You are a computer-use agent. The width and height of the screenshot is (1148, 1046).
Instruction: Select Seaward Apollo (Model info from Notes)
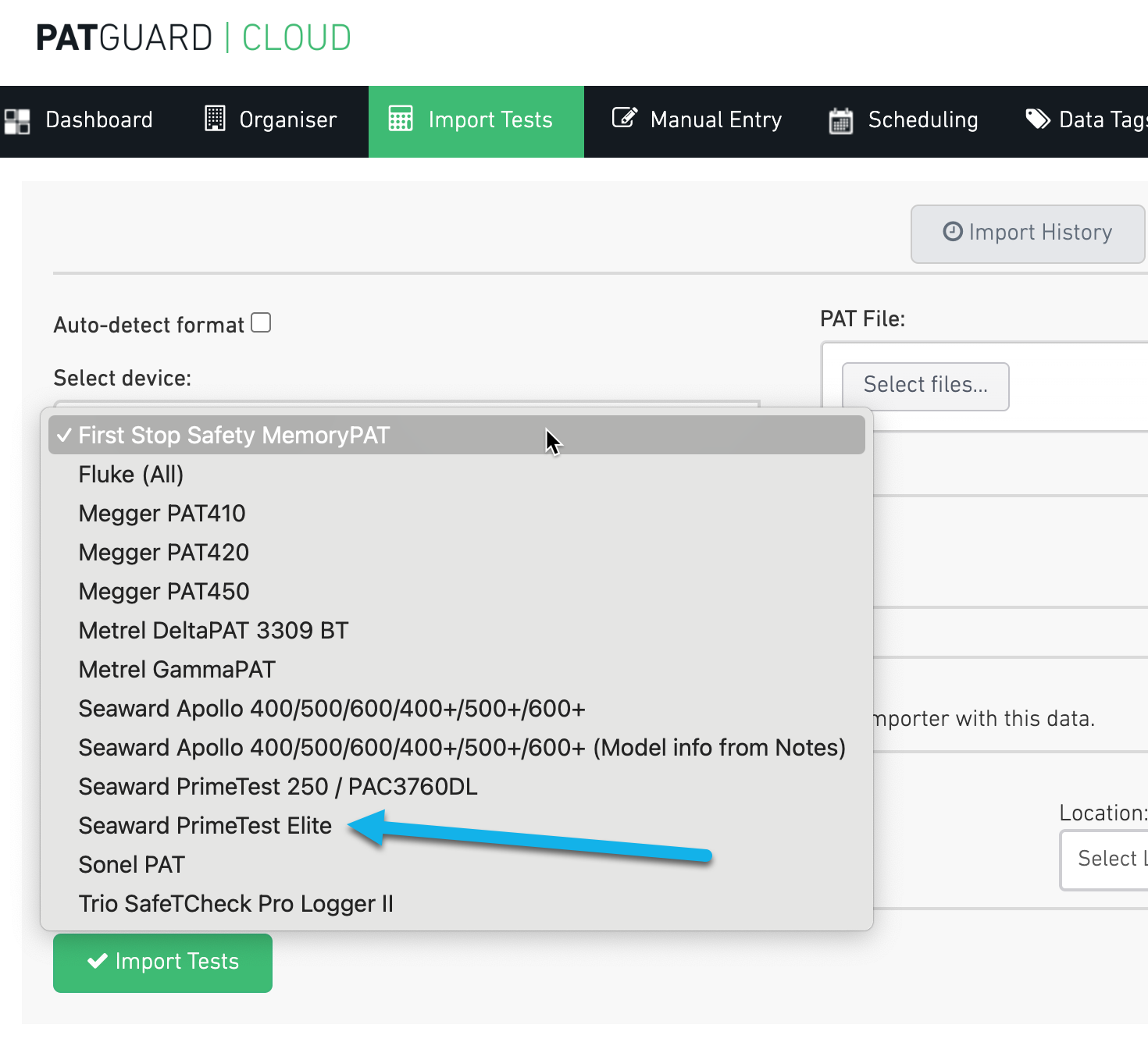(x=457, y=747)
